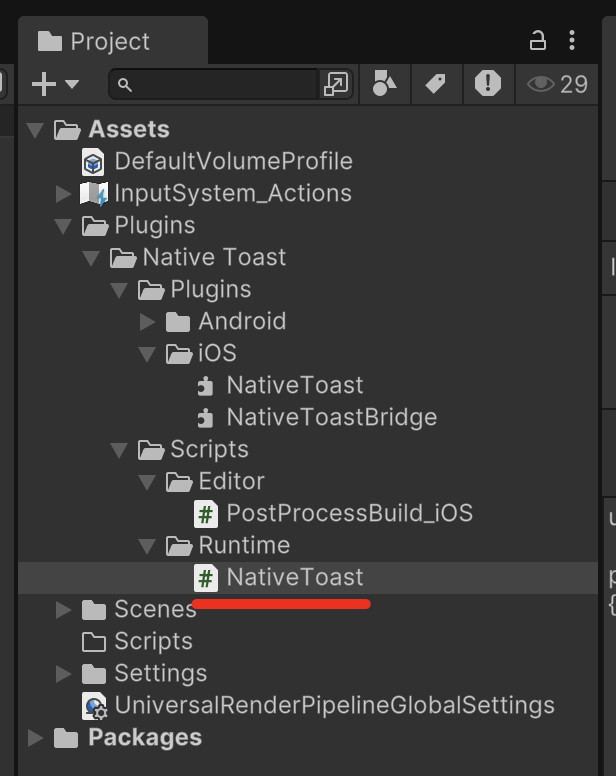Expand the Android folder

tap(147, 322)
